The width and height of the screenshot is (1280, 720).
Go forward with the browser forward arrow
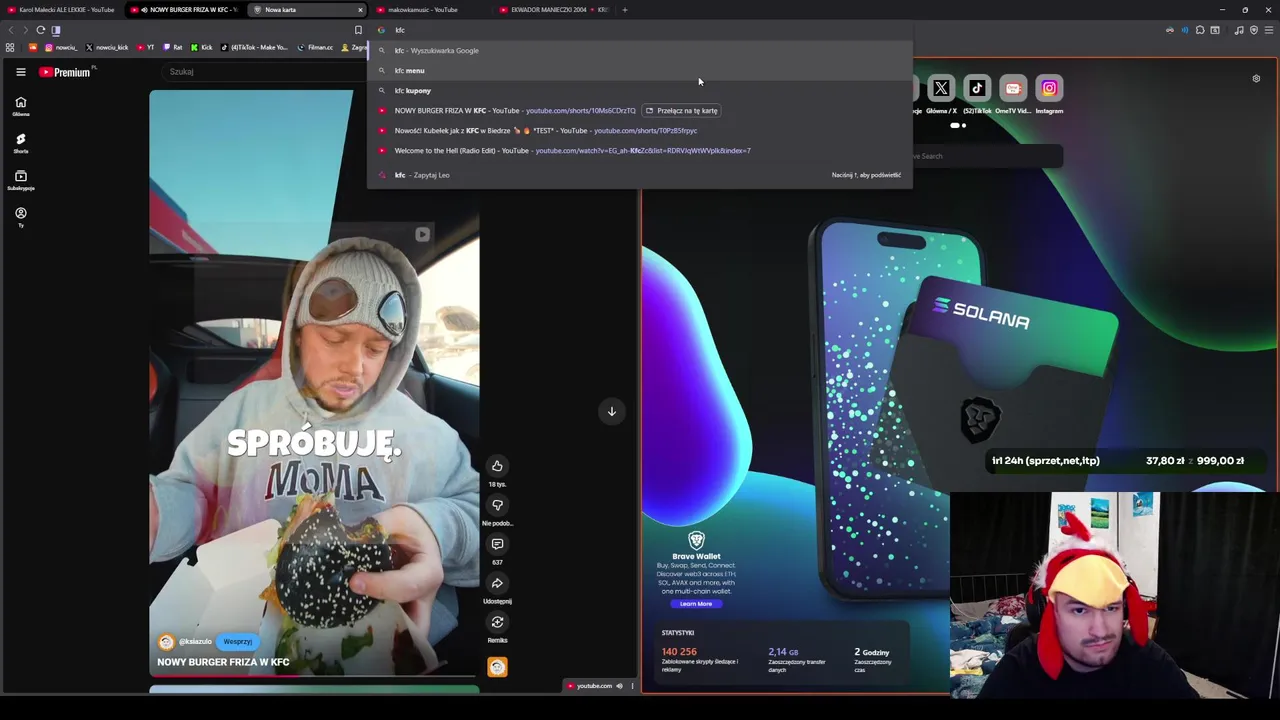pos(25,30)
